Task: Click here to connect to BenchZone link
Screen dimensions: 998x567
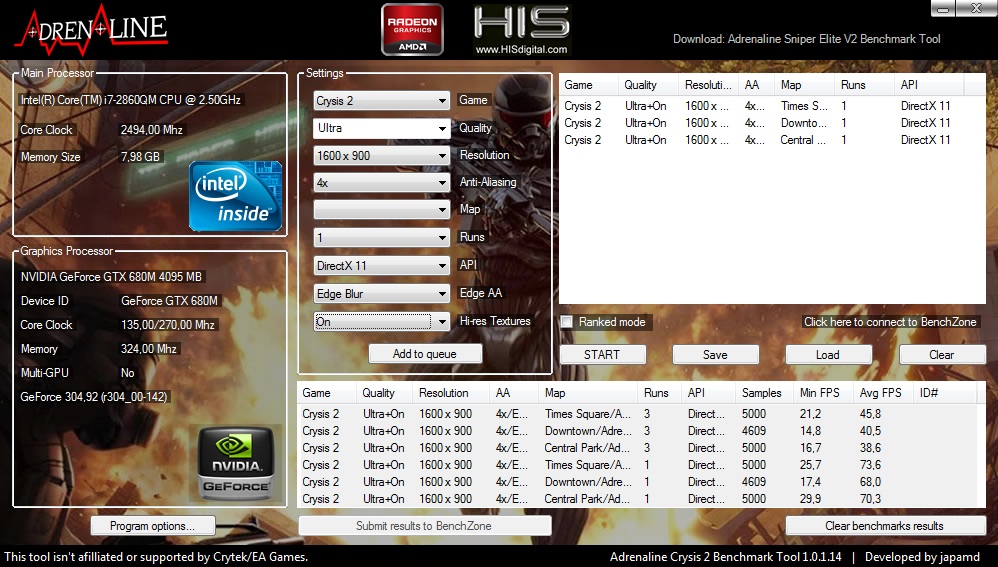Action: (x=890, y=322)
